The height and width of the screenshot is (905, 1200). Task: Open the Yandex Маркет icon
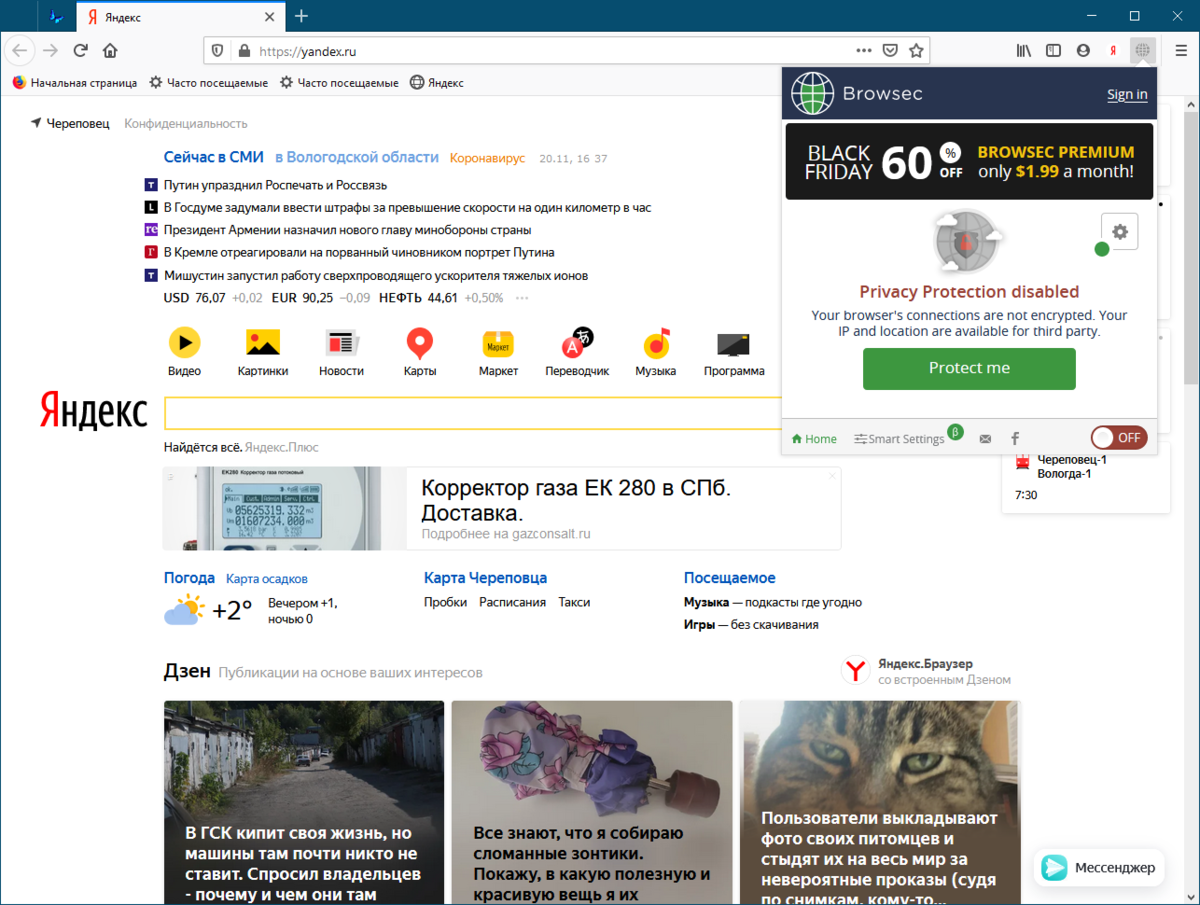[x=498, y=343]
